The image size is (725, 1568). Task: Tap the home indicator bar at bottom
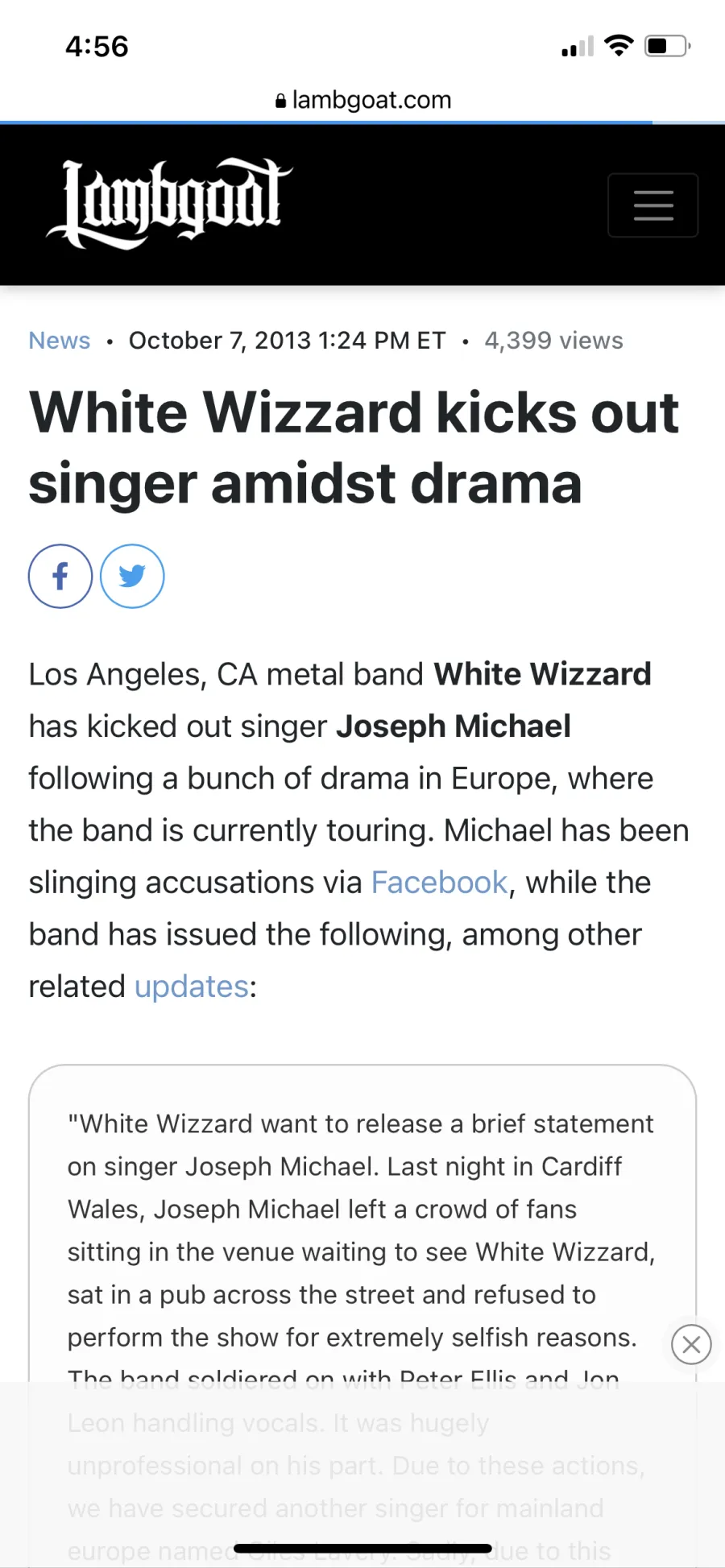click(362, 1548)
